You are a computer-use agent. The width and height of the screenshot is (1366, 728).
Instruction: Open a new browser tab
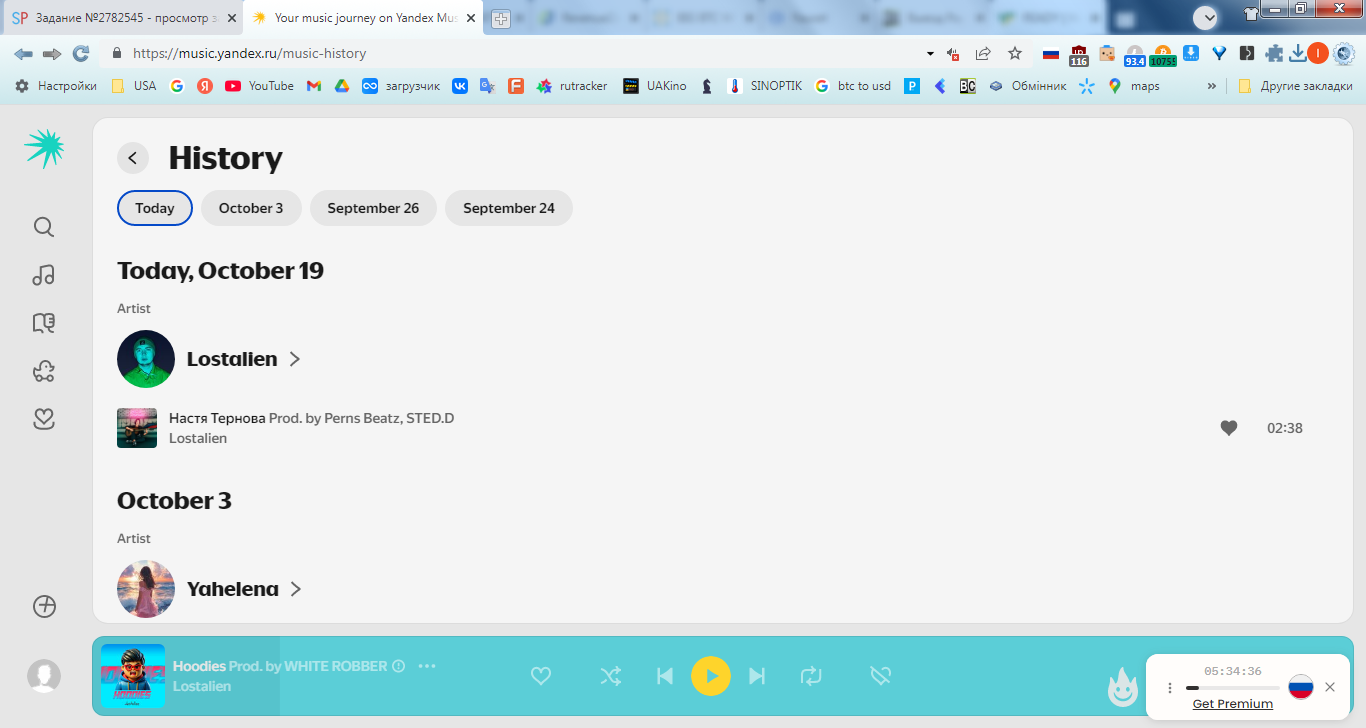500,19
